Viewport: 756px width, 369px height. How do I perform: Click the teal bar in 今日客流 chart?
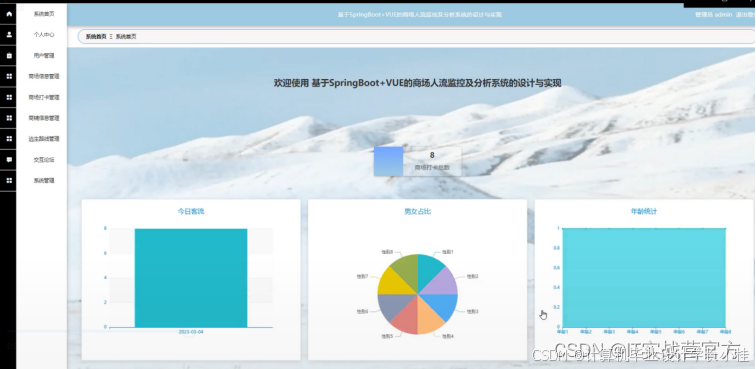click(191, 278)
